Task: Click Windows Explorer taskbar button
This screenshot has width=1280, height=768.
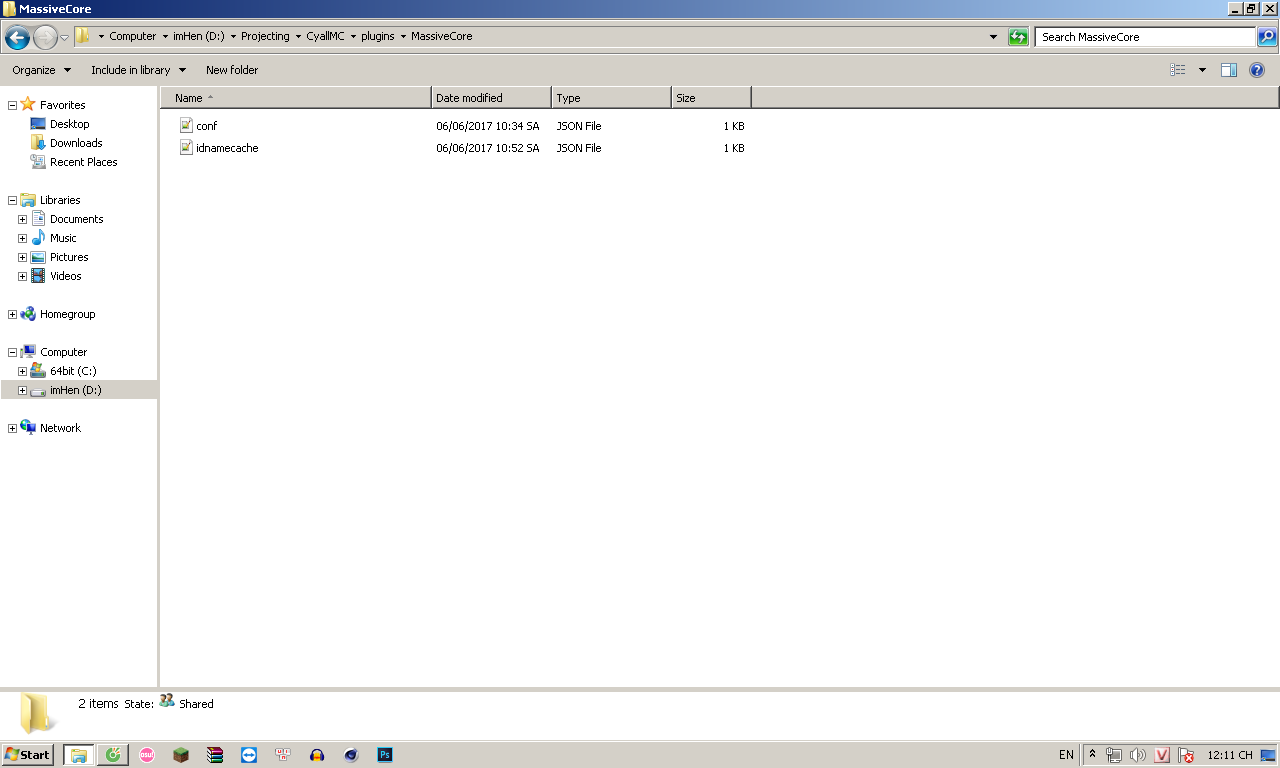Action: click(79, 755)
